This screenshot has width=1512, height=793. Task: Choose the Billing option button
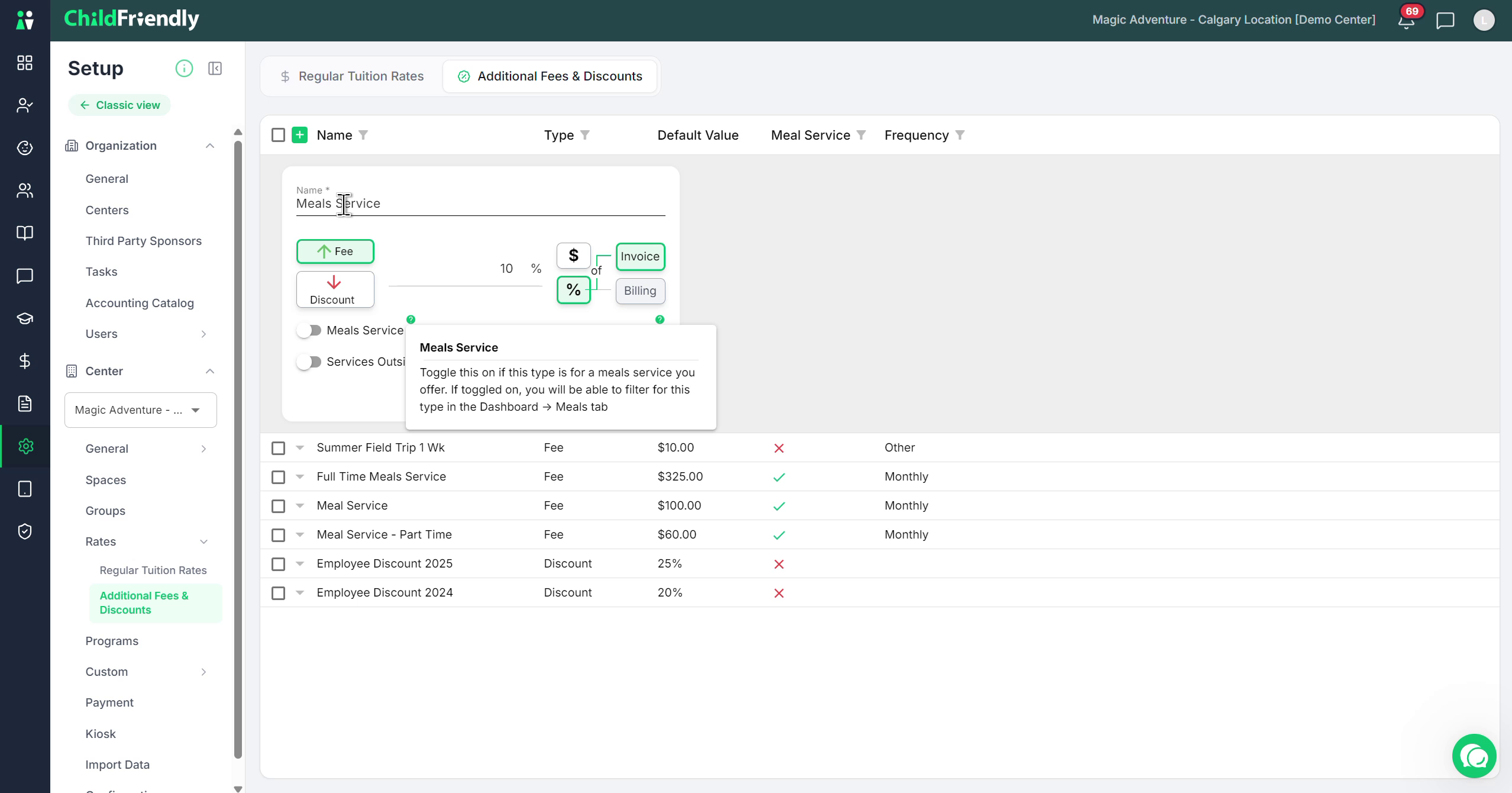[x=640, y=291]
